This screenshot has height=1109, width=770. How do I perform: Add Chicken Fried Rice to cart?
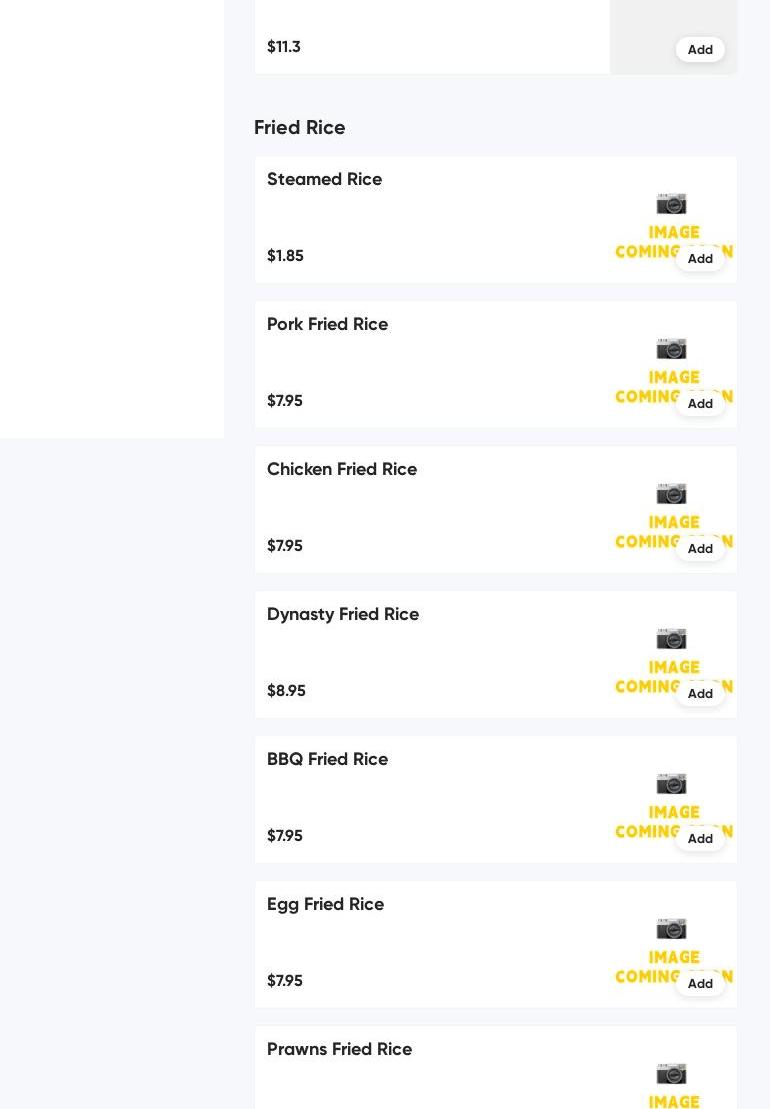pyautogui.click(x=700, y=549)
